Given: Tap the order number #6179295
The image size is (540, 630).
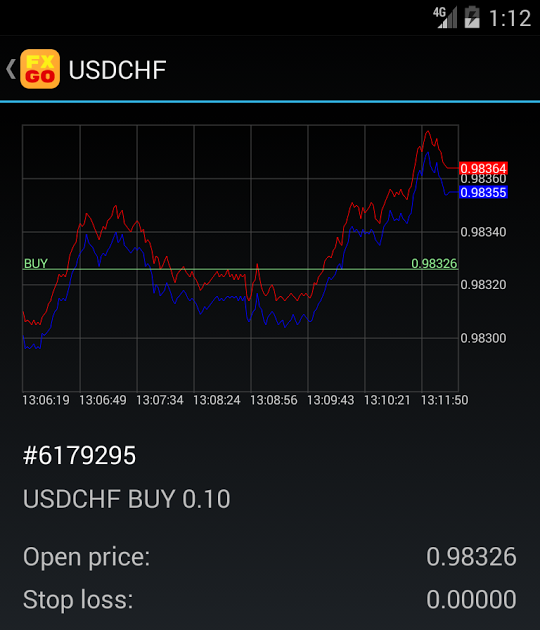Looking at the screenshot, I should pyautogui.click(x=80, y=455).
